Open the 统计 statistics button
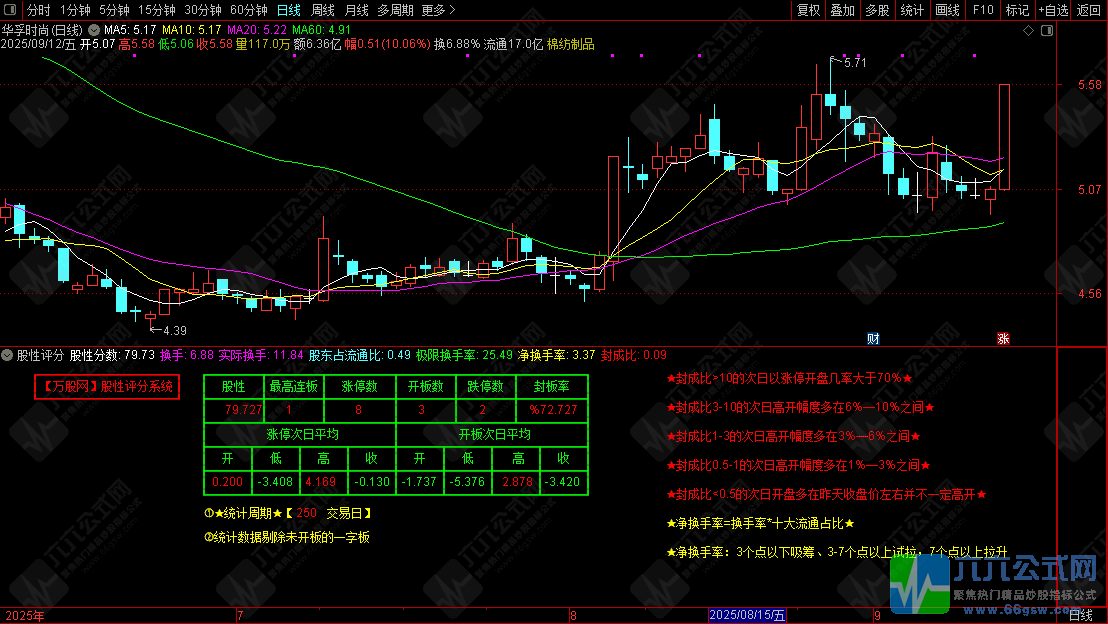 click(912, 10)
